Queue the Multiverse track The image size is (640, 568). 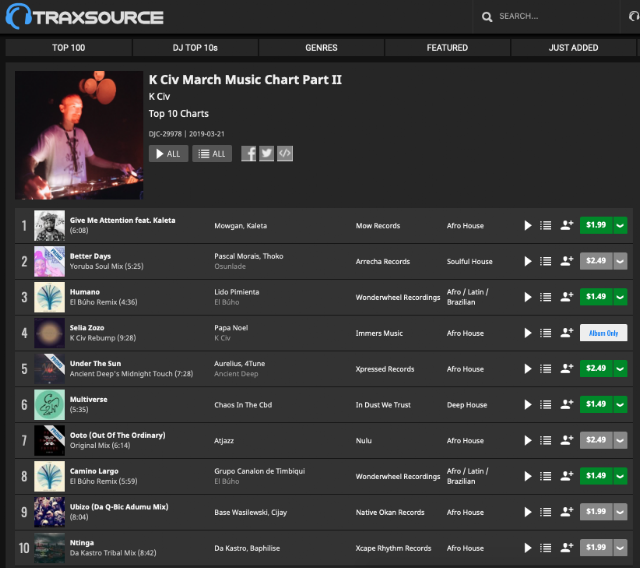tap(546, 405)
